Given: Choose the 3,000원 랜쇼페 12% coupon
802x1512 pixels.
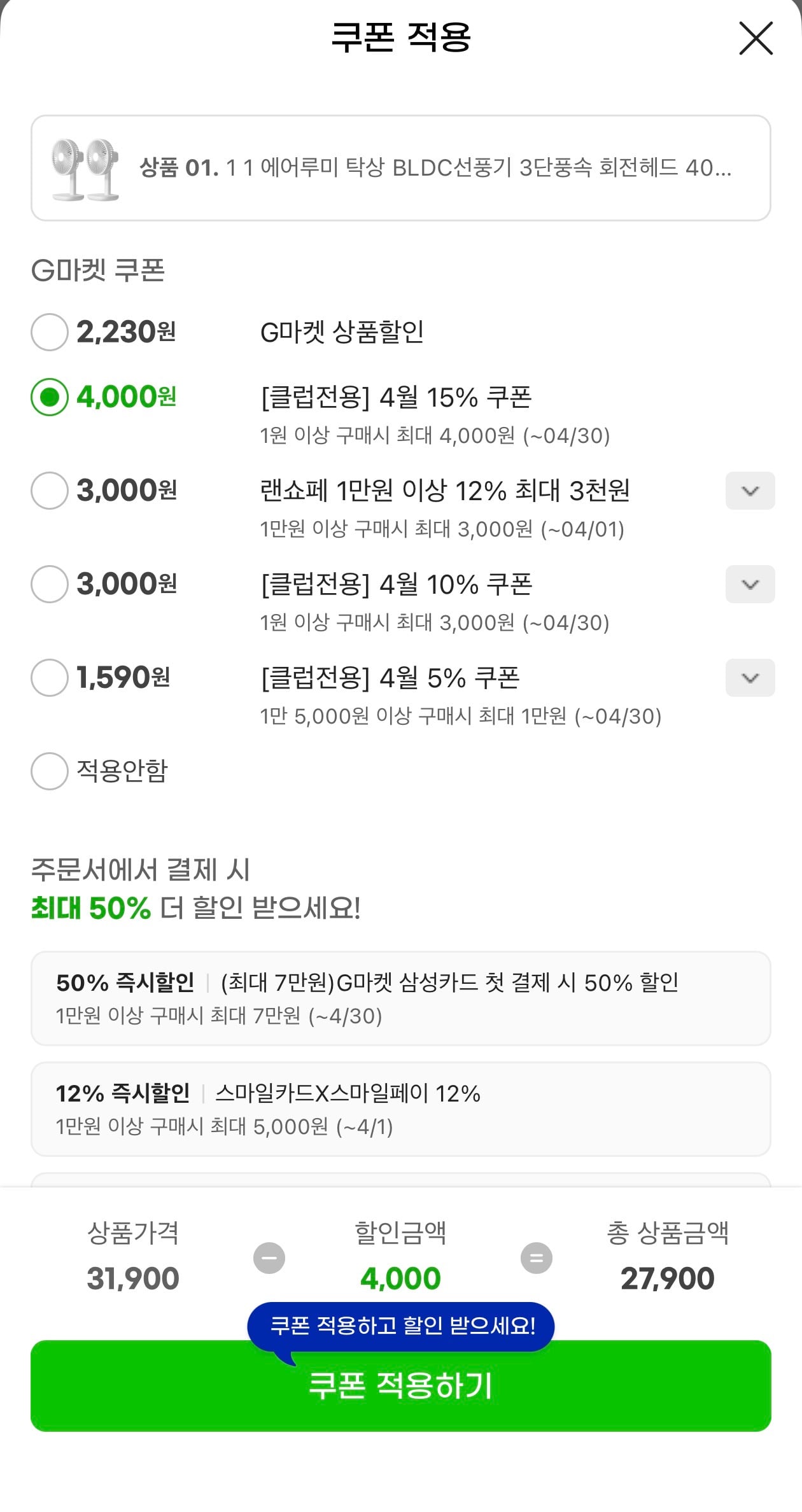Looking at the screenshot, I should pos(48,491).
